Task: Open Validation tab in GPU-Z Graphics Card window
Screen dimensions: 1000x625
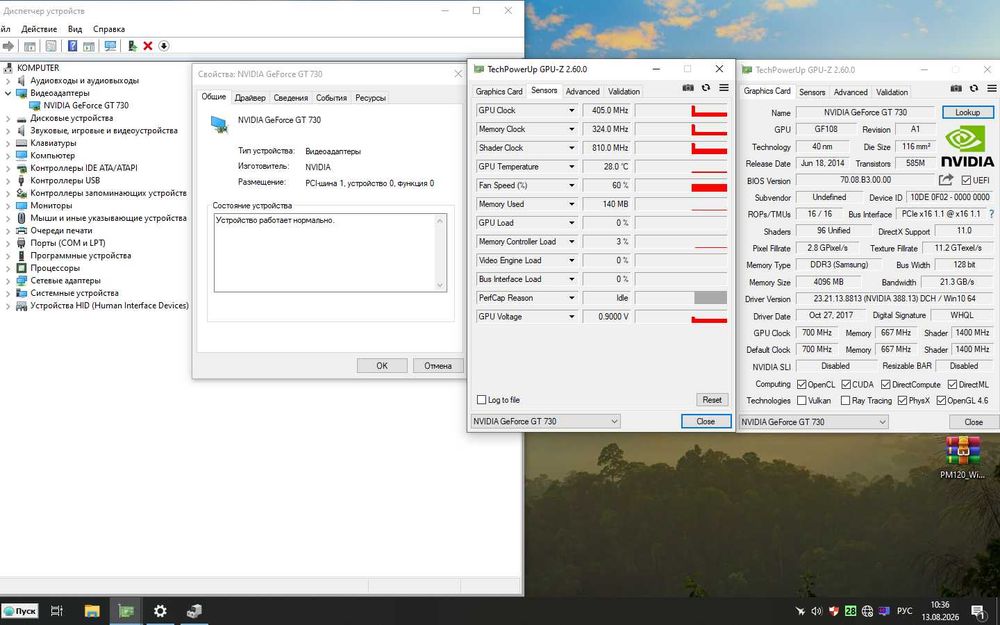Action: 892,92
